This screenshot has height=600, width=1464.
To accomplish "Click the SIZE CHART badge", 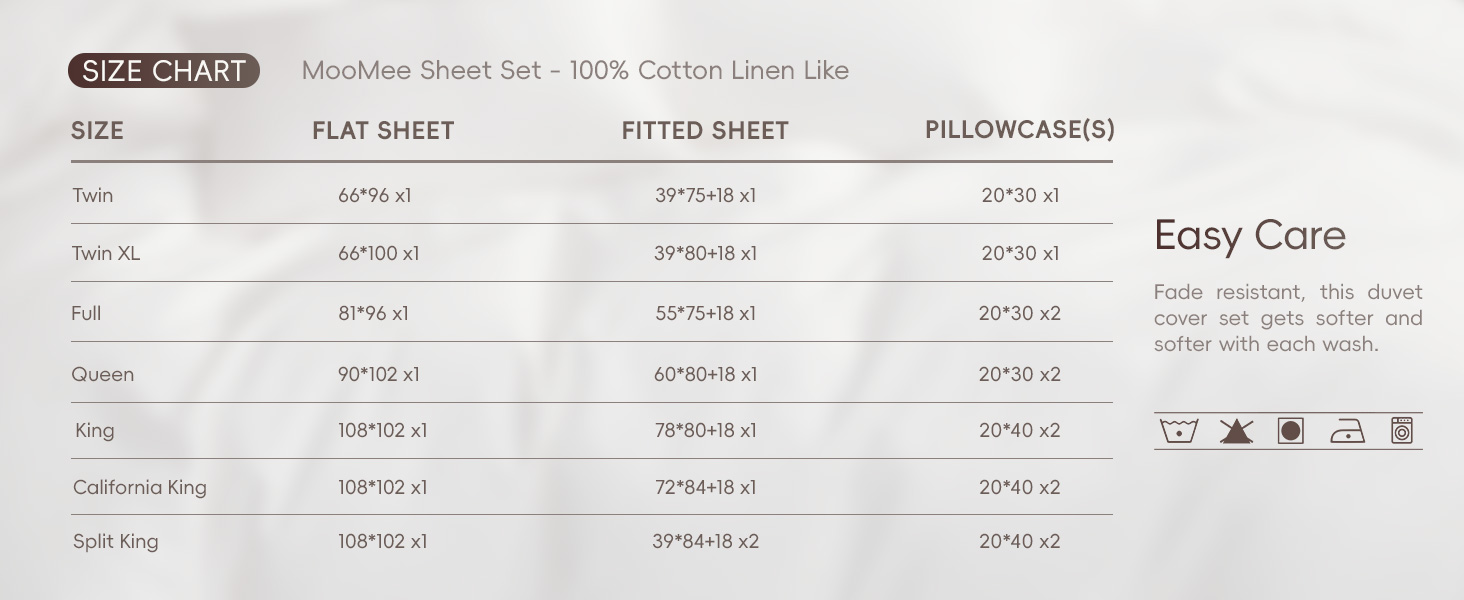I will coord(164,71).
